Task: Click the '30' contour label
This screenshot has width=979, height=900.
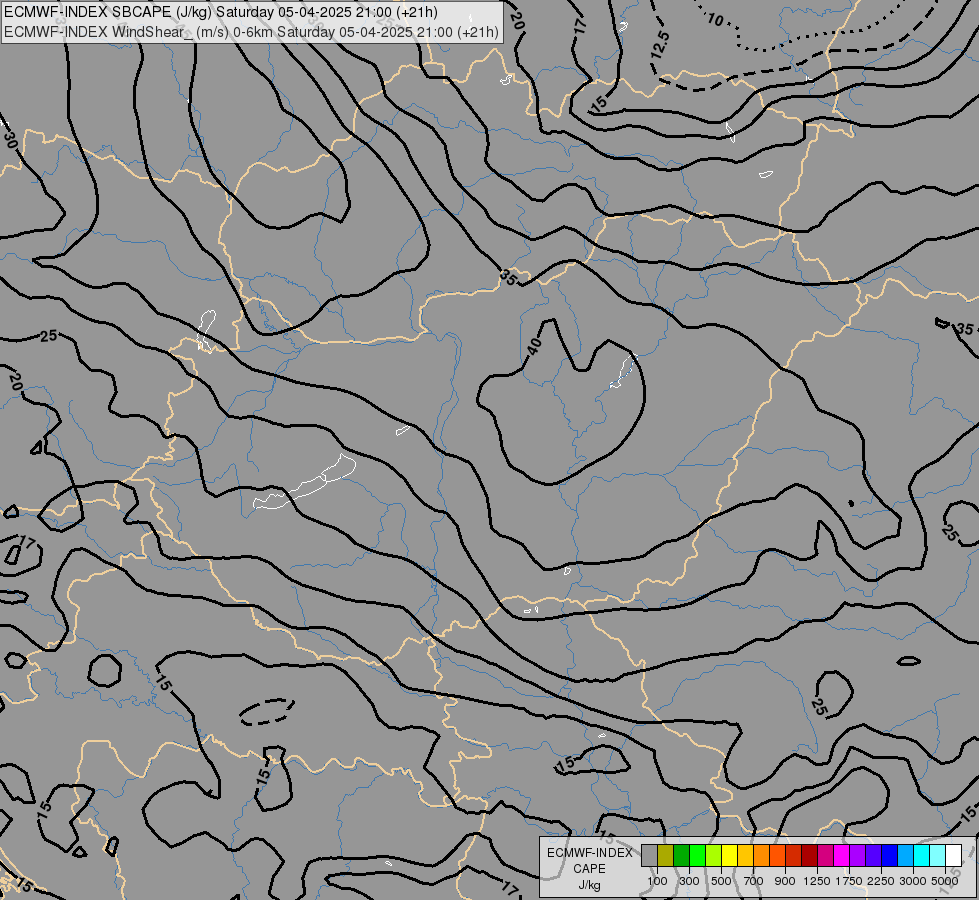Action: coord(10,139)
